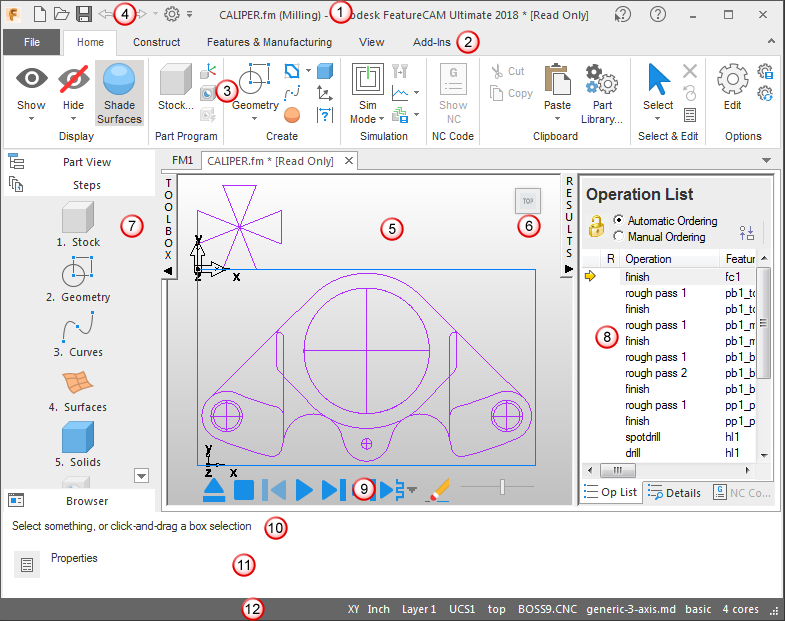
Task: Click the Sim Mode icon
Action: click(x=367, y=79)
